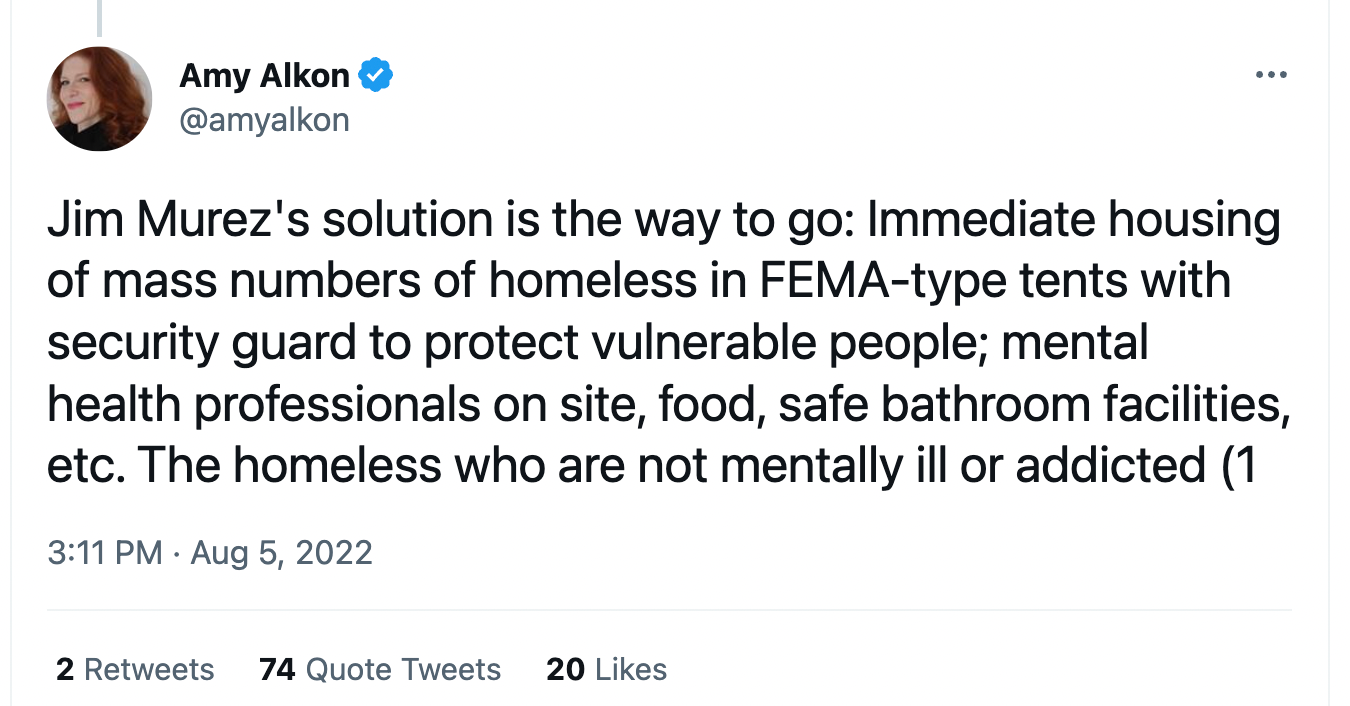Click the Amy Alkon display name
Screen dimensions: 1350x706
265,75
